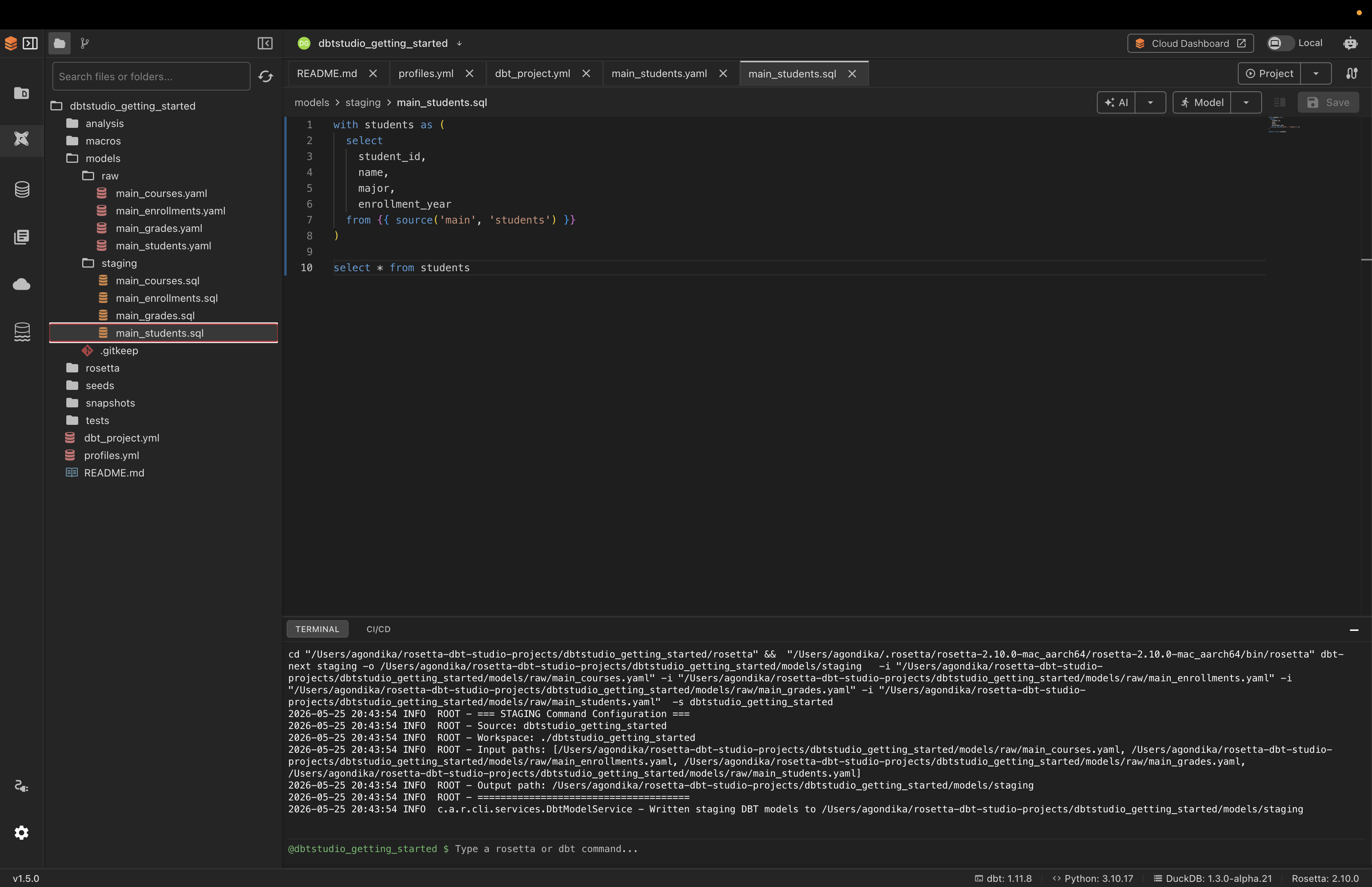Select the TERMINAL tab
The image size is (1372, 887).
[317, 630]
